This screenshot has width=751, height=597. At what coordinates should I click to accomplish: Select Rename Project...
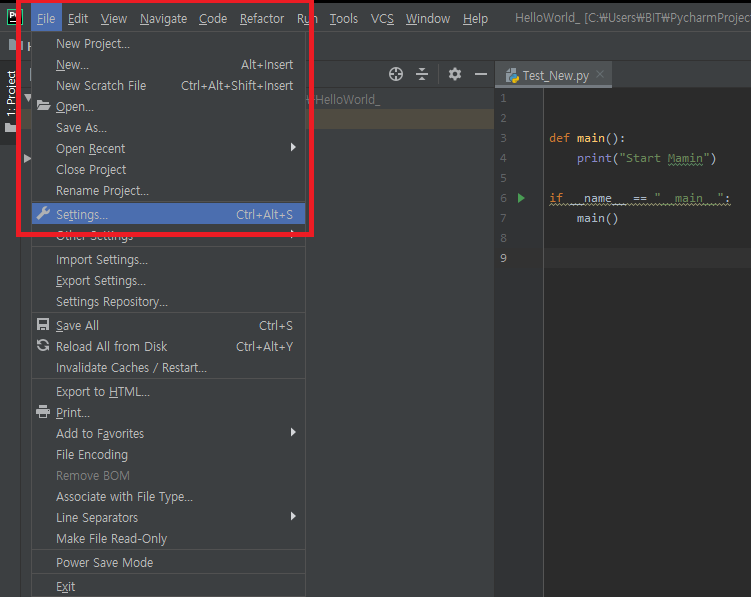tap(168, 191)
